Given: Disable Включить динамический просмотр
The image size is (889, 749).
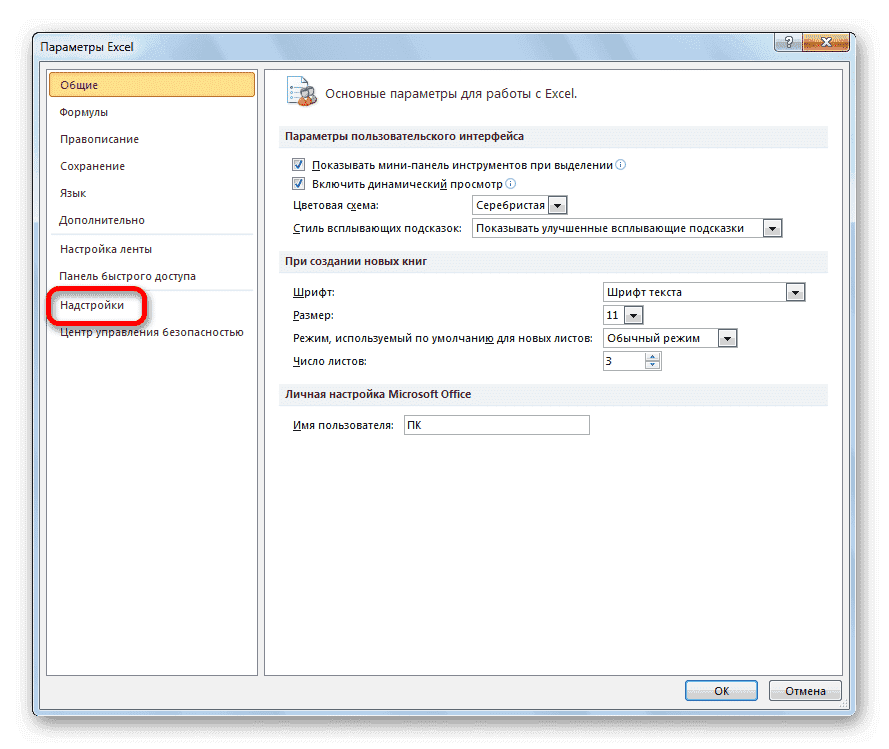Looking at the screenshot, I should (x=298, y=183).
